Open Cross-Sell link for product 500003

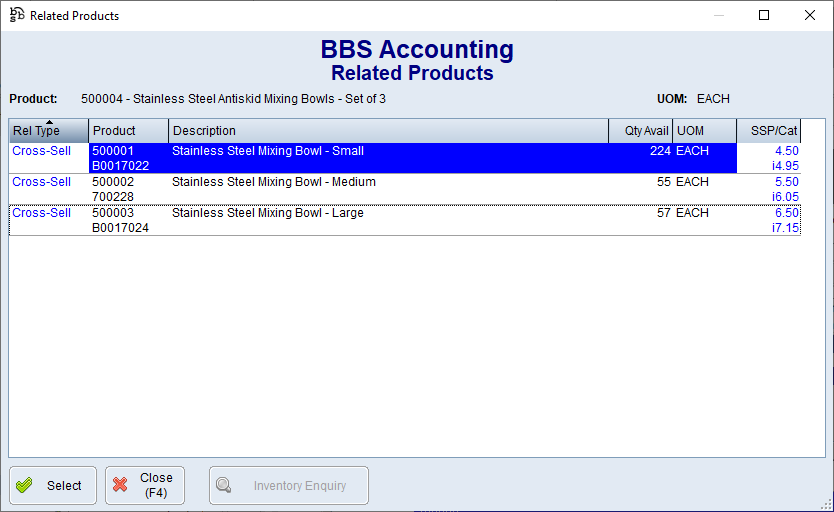(x=41, y=213)
